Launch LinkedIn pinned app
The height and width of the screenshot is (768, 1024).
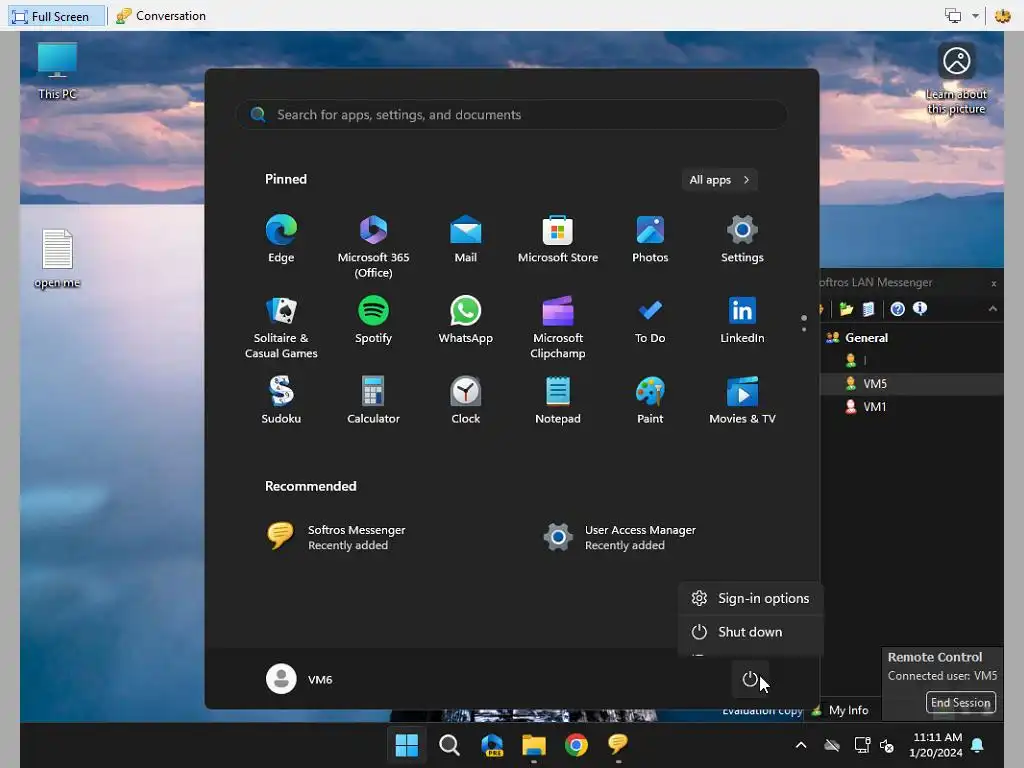point(742,319)
